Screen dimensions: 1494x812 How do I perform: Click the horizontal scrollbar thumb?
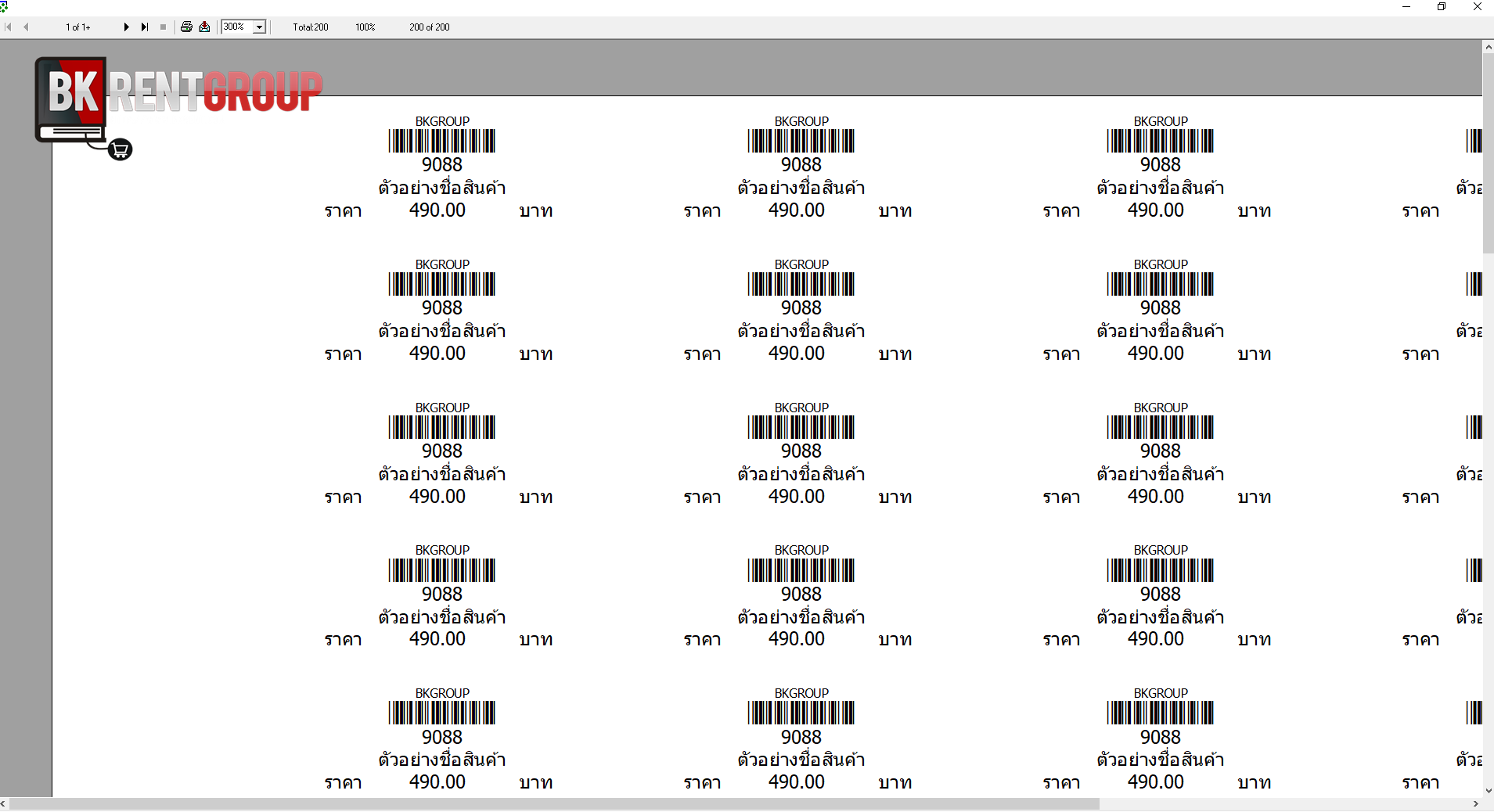pos(554,804)
